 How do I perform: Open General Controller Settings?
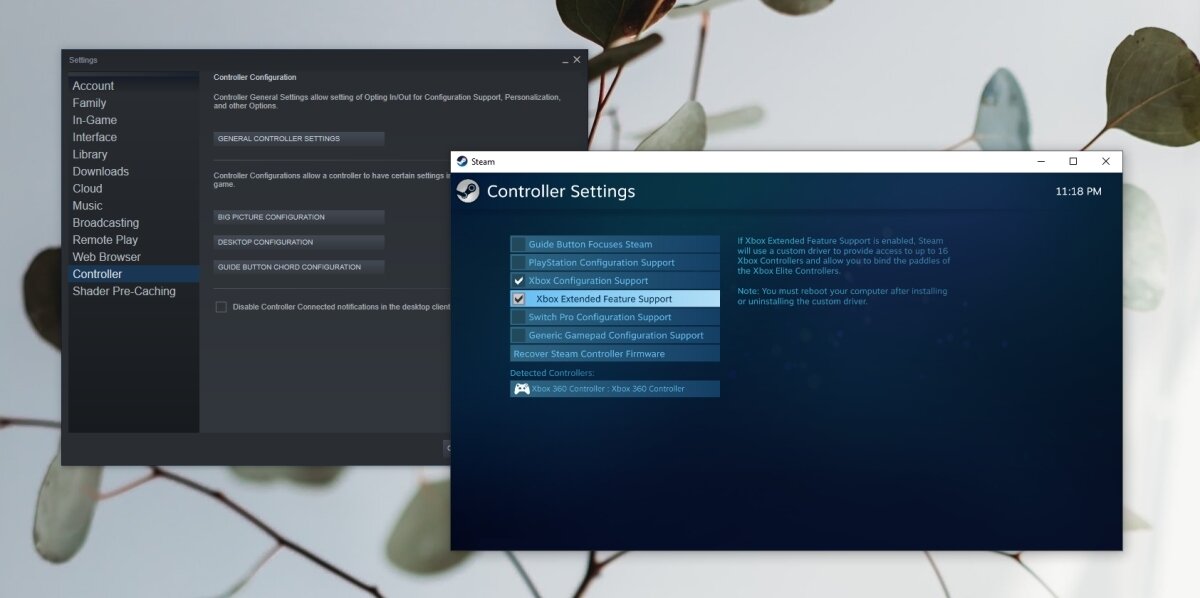click(x=299, y=139)
